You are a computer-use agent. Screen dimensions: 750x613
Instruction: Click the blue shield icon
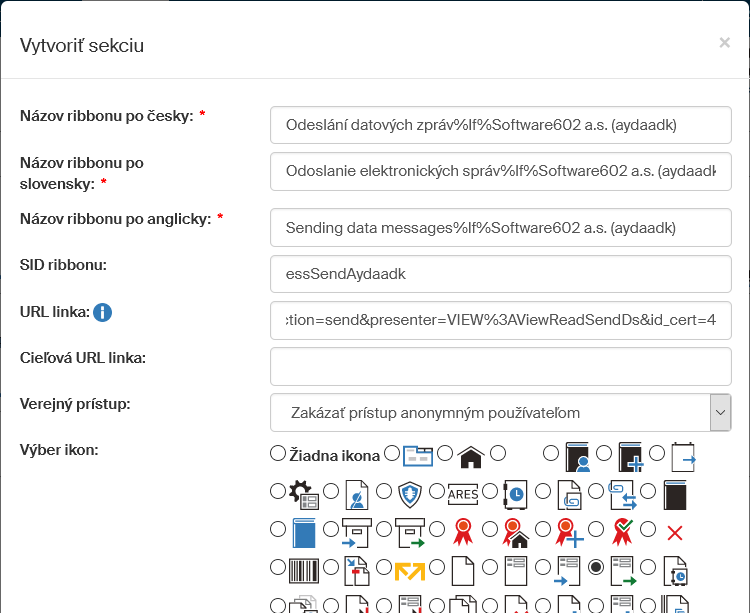[410, 493]
